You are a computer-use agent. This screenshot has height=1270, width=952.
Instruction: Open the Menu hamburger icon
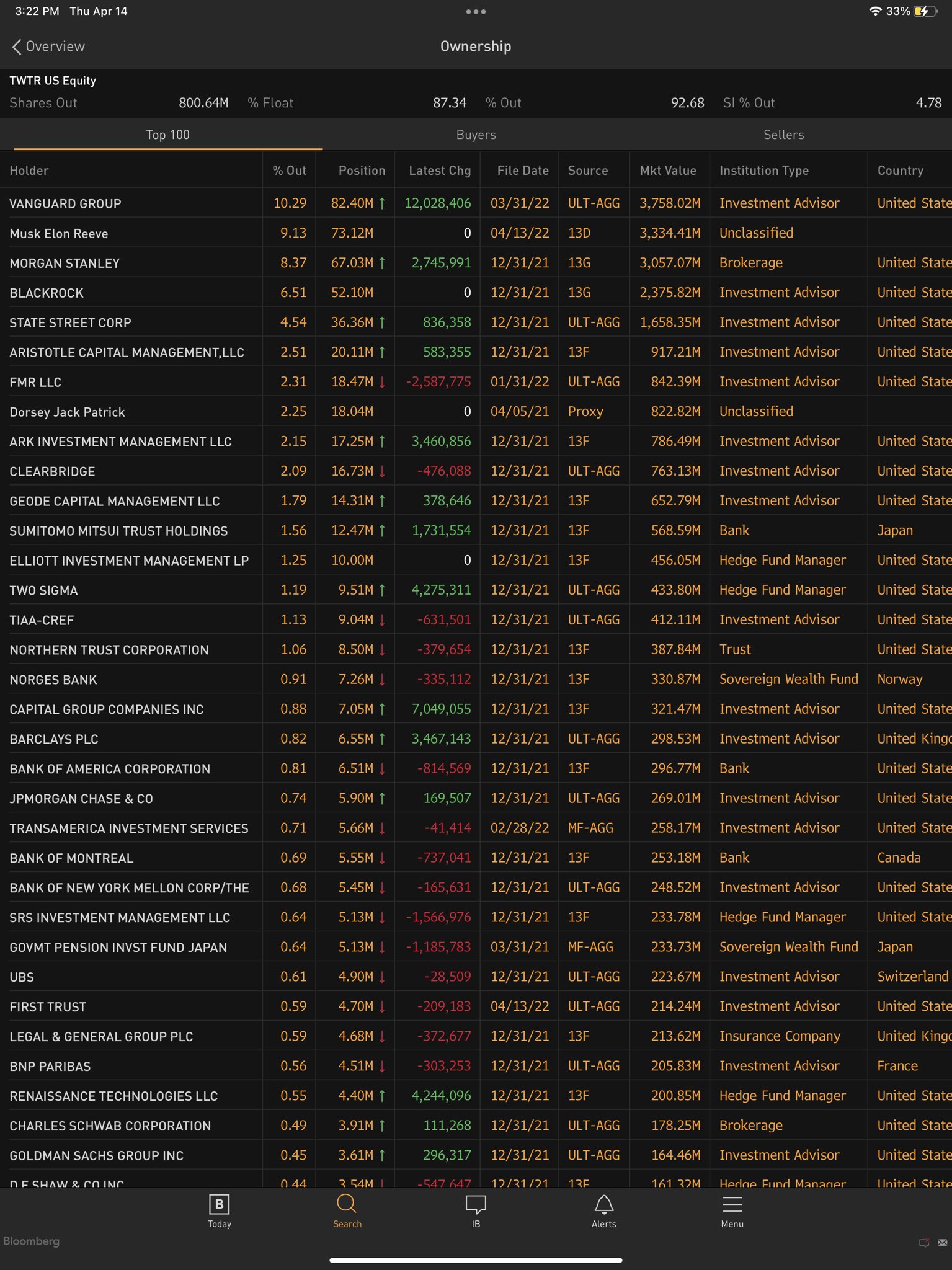(x=732, y=1210)
